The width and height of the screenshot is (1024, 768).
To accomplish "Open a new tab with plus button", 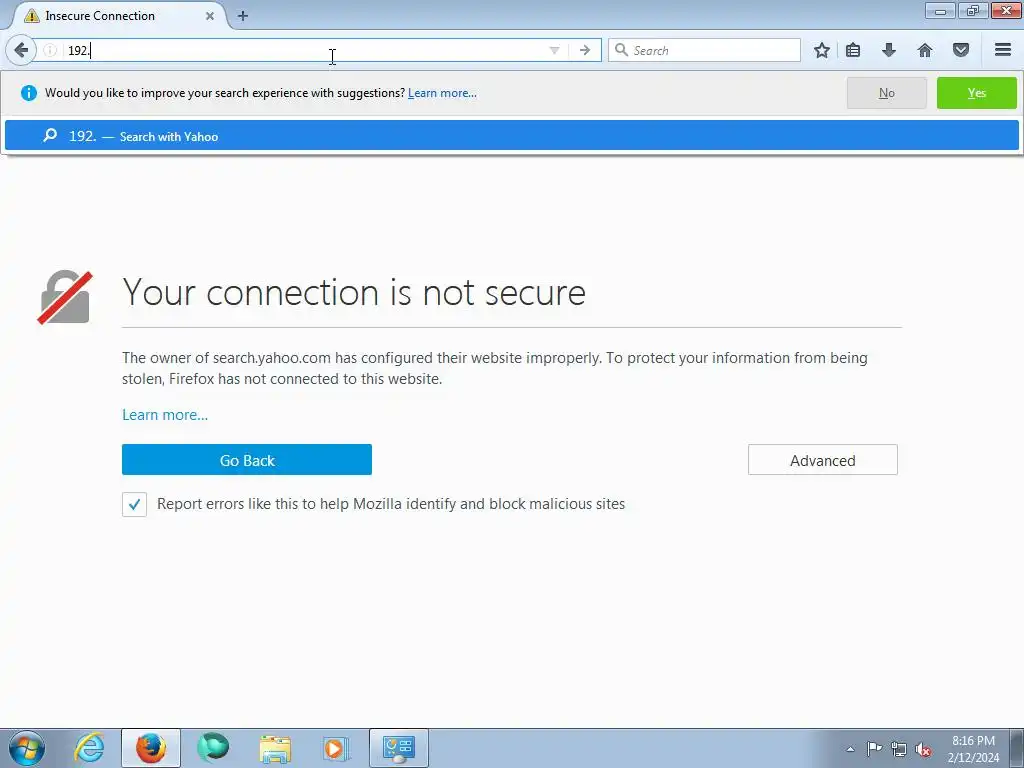I will coord(242,16).
